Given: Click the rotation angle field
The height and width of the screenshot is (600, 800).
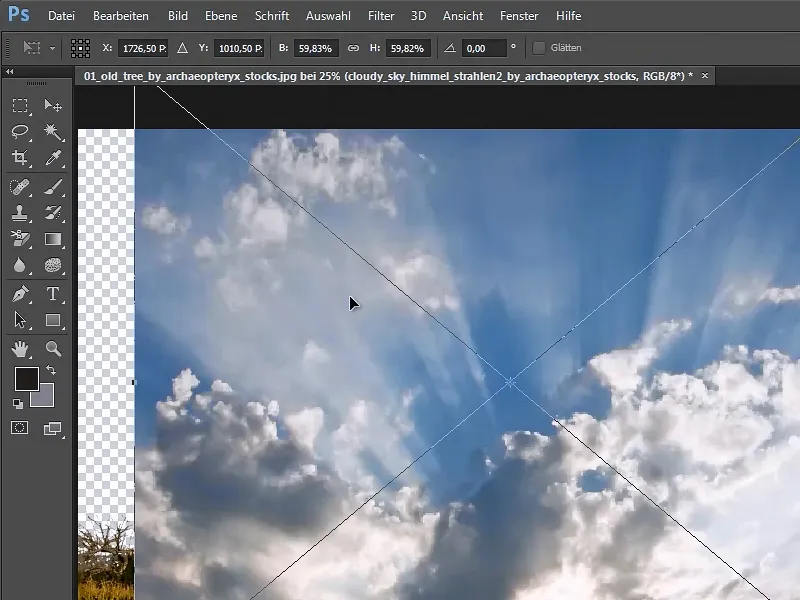Looking at the screenshot, I should 484,48.
